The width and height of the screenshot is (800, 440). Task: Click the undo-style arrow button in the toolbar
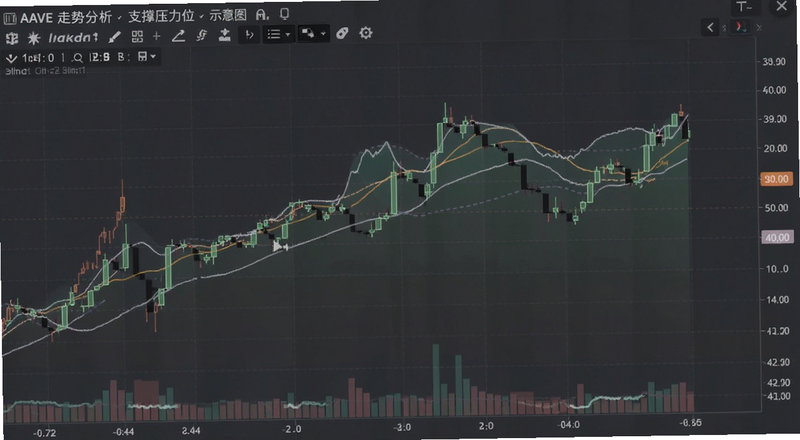(x=249, y=35)
